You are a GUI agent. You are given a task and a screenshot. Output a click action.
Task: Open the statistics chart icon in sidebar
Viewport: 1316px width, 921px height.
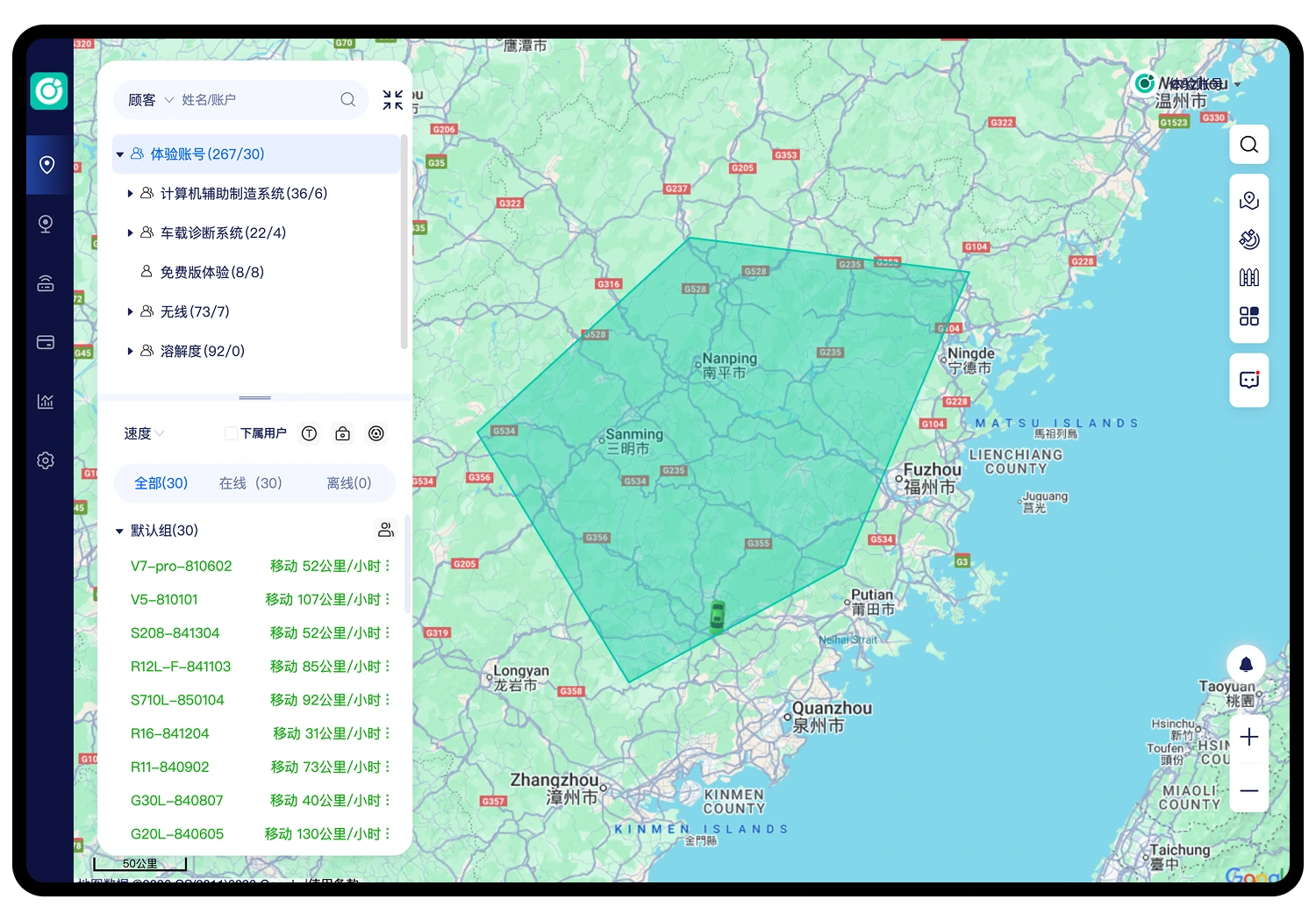[x=46, y=401]
